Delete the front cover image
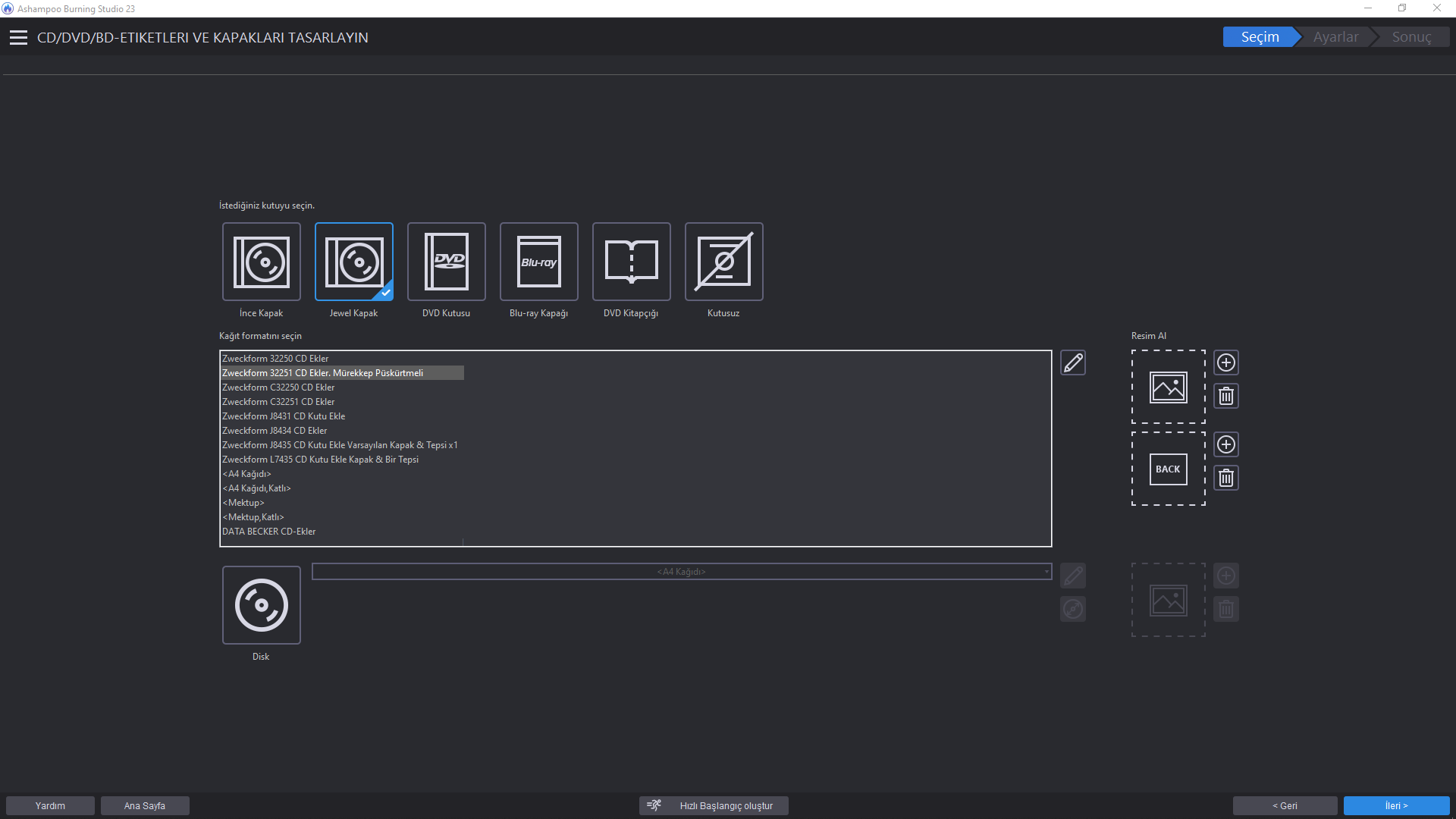Image resolution: width=1456 pixels, height=819 pixels. click(x=1226, y=396)
